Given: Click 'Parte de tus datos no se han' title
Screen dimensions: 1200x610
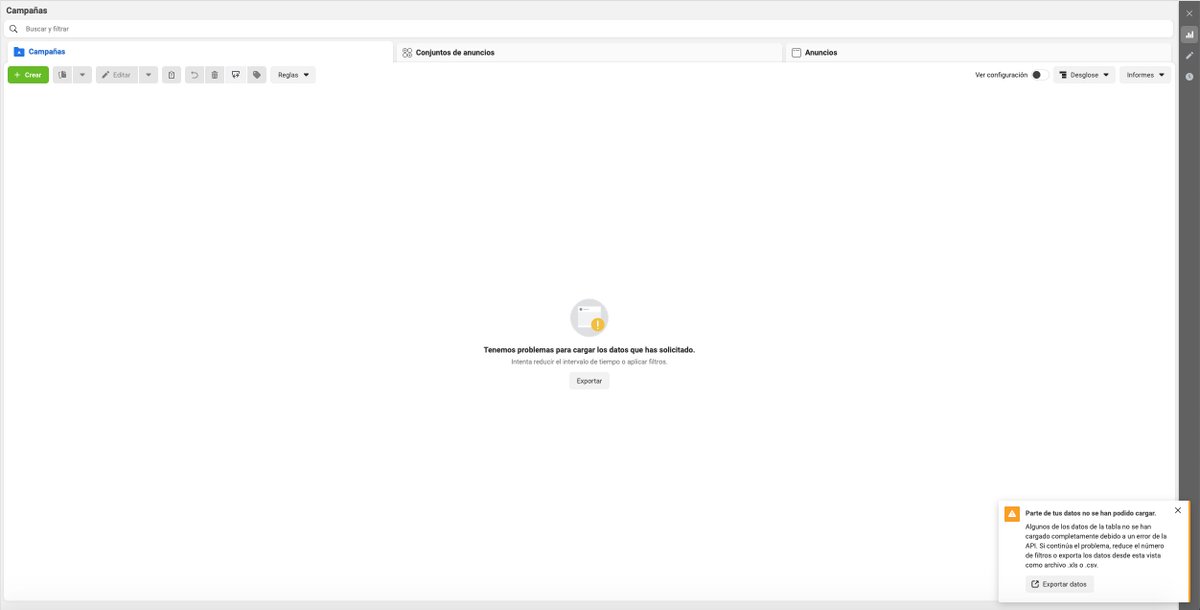Looking at the screenshot, I should pyautogui.click(x=1090, y=513).
